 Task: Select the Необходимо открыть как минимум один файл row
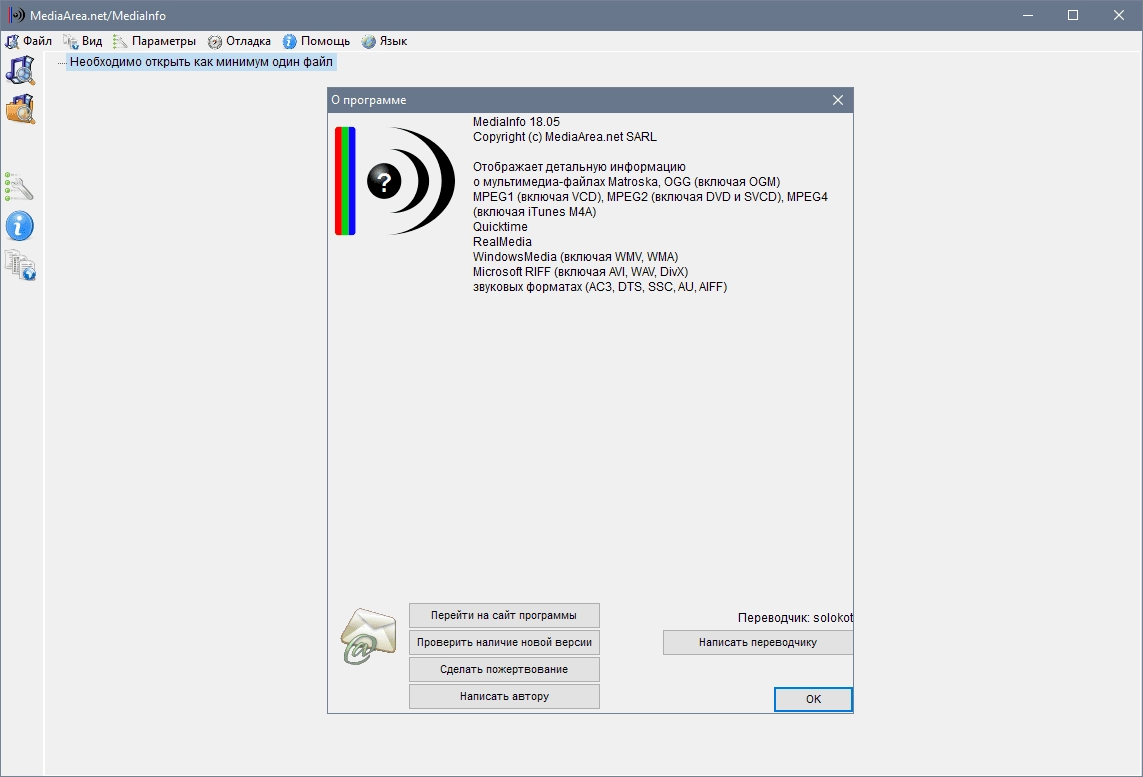click(x=201, y=62)
